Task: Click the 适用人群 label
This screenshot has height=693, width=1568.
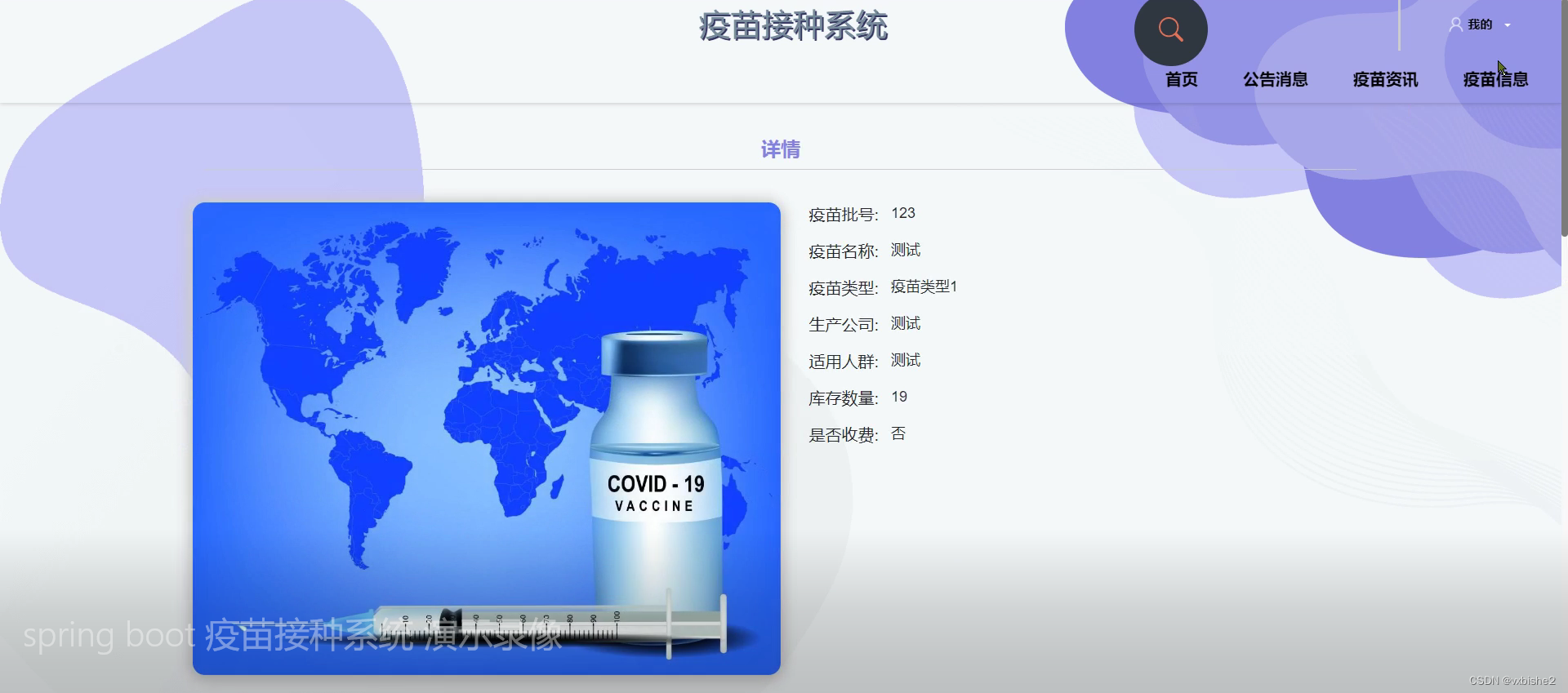Action: (x=843, y=362)
